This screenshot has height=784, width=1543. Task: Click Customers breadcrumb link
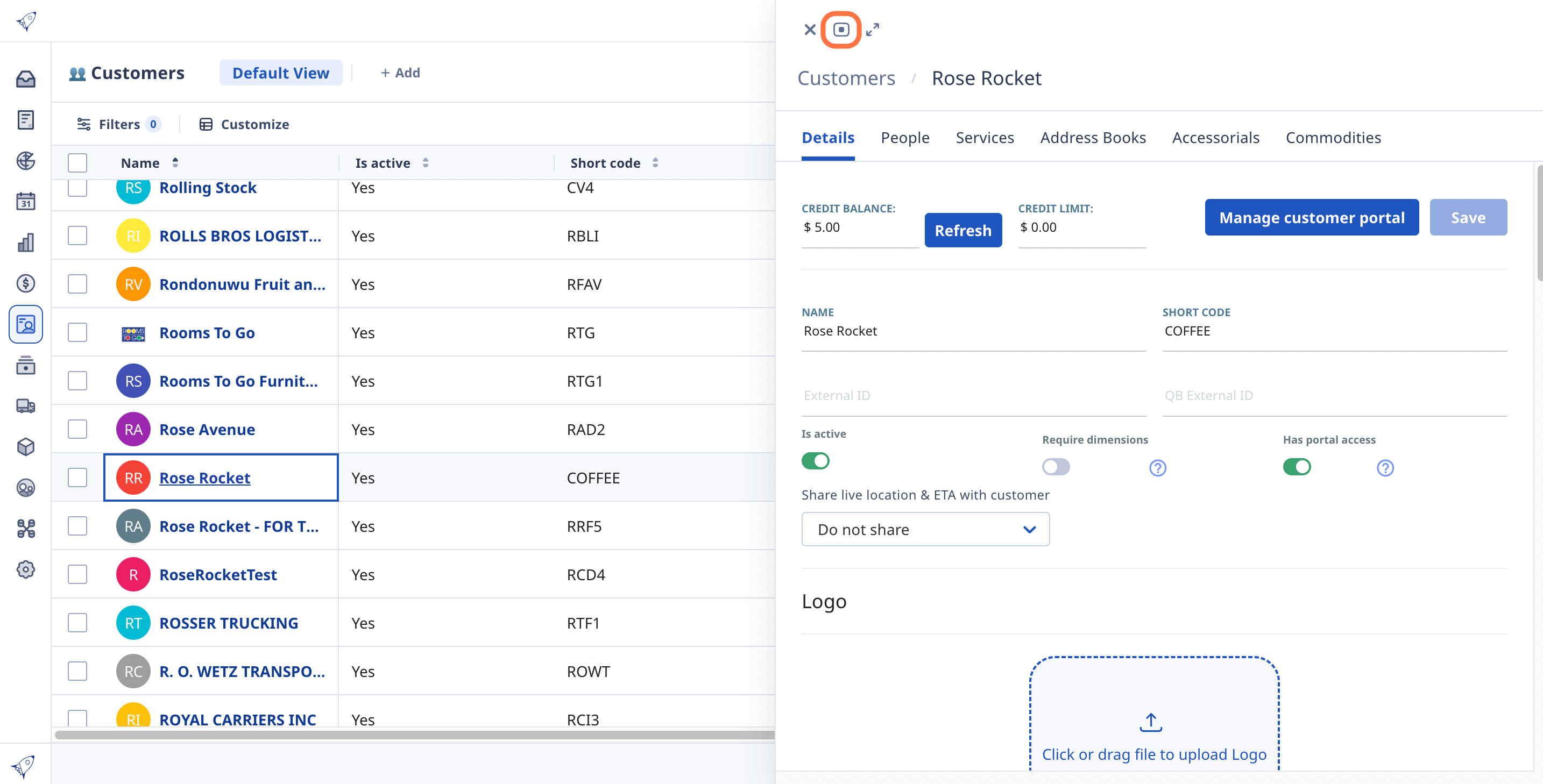point(846,79)
